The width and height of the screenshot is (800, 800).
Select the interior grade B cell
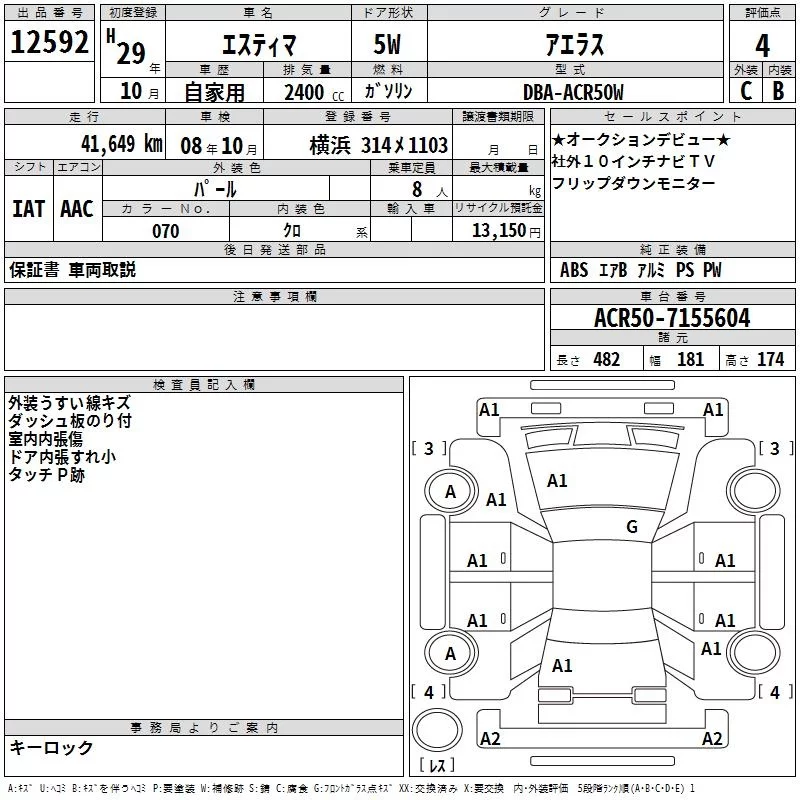[x=778, y=91]
